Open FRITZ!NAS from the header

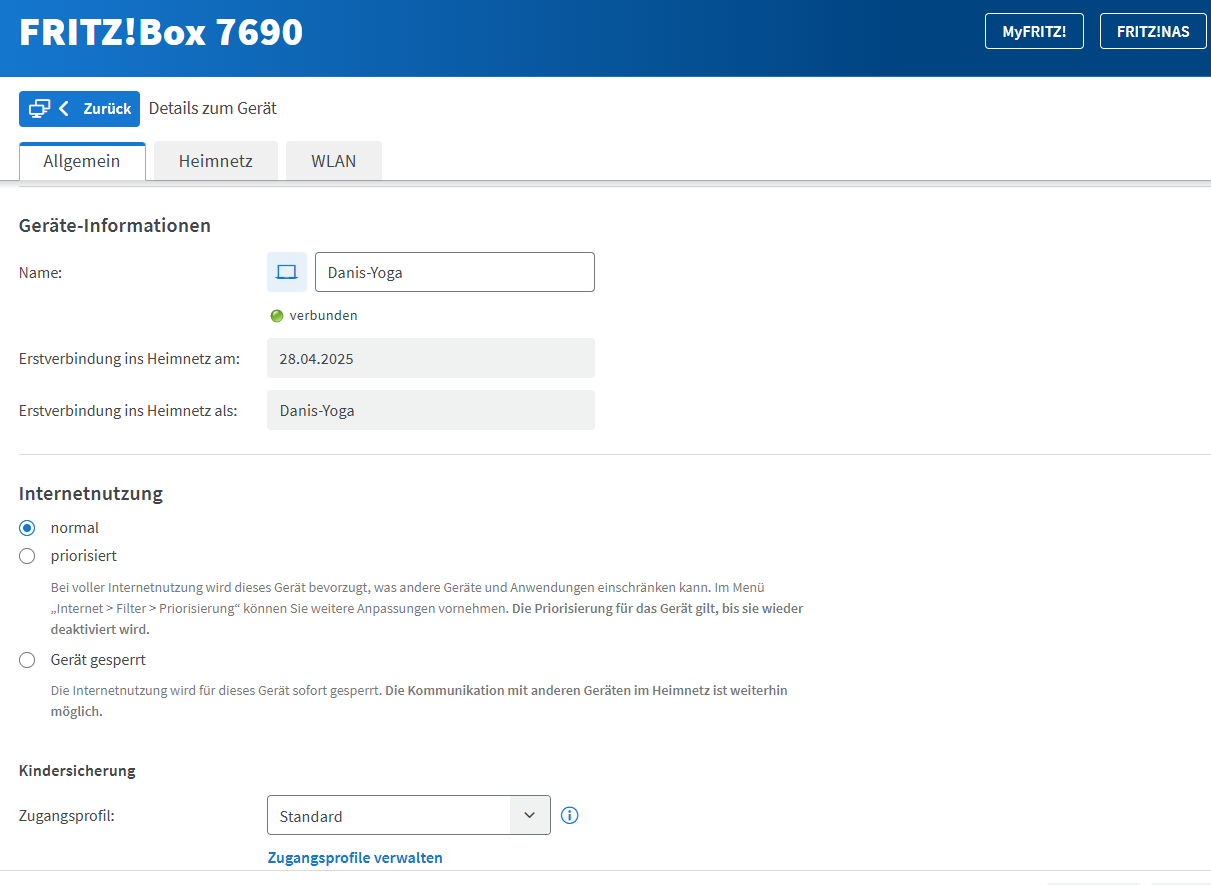[x=1153, y=31]
